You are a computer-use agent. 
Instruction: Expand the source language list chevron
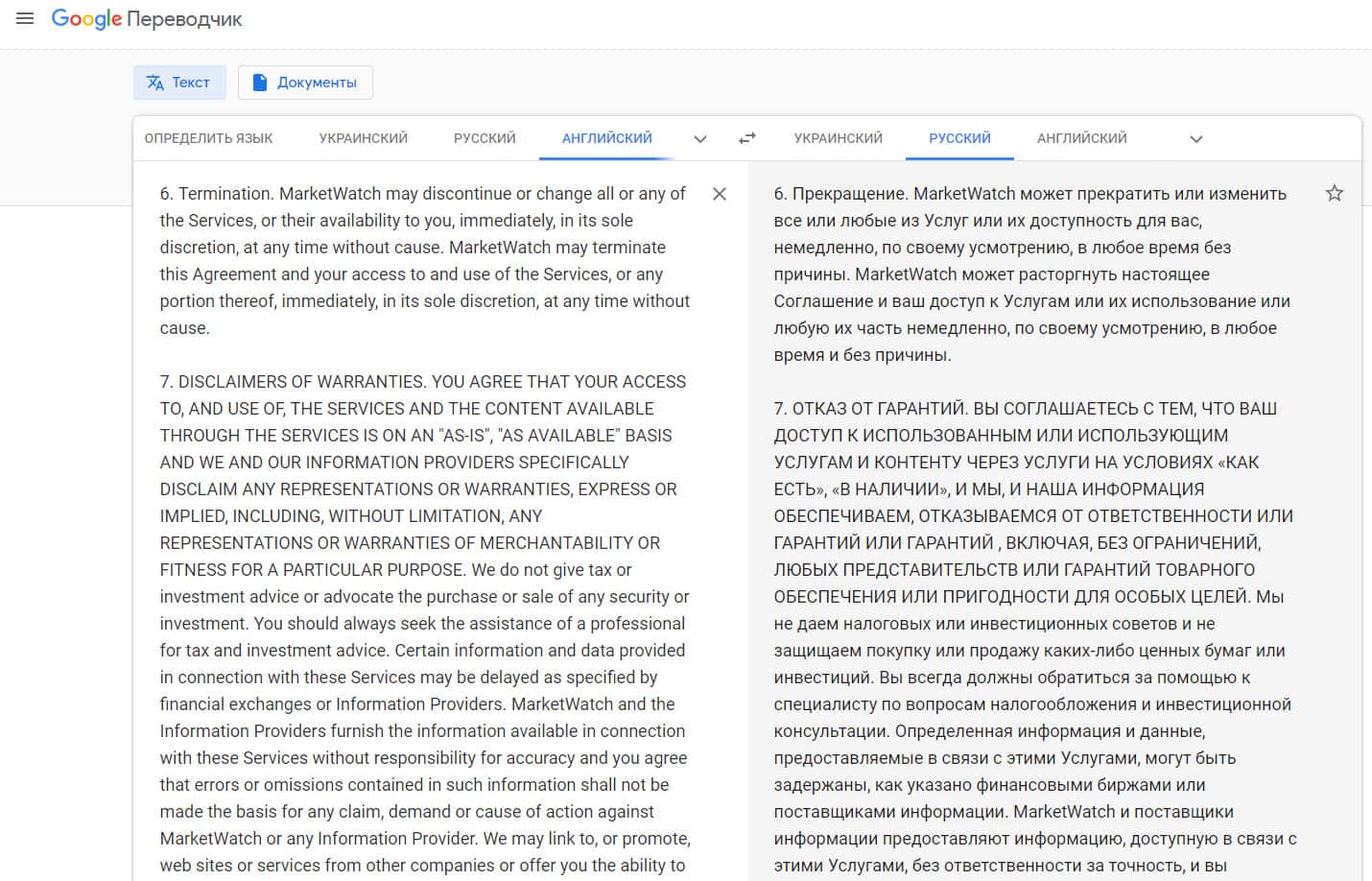point(700,139)
